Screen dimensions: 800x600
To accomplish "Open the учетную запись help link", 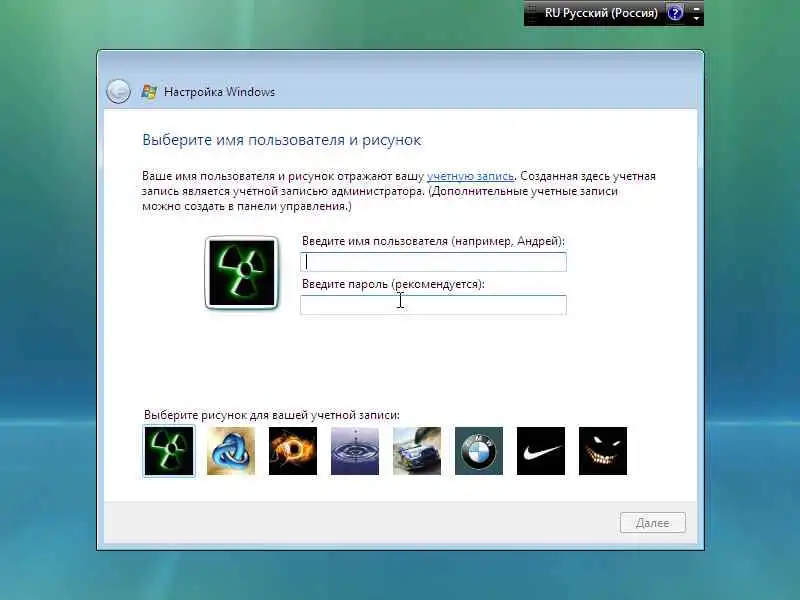I will click(x=470, y=176).
